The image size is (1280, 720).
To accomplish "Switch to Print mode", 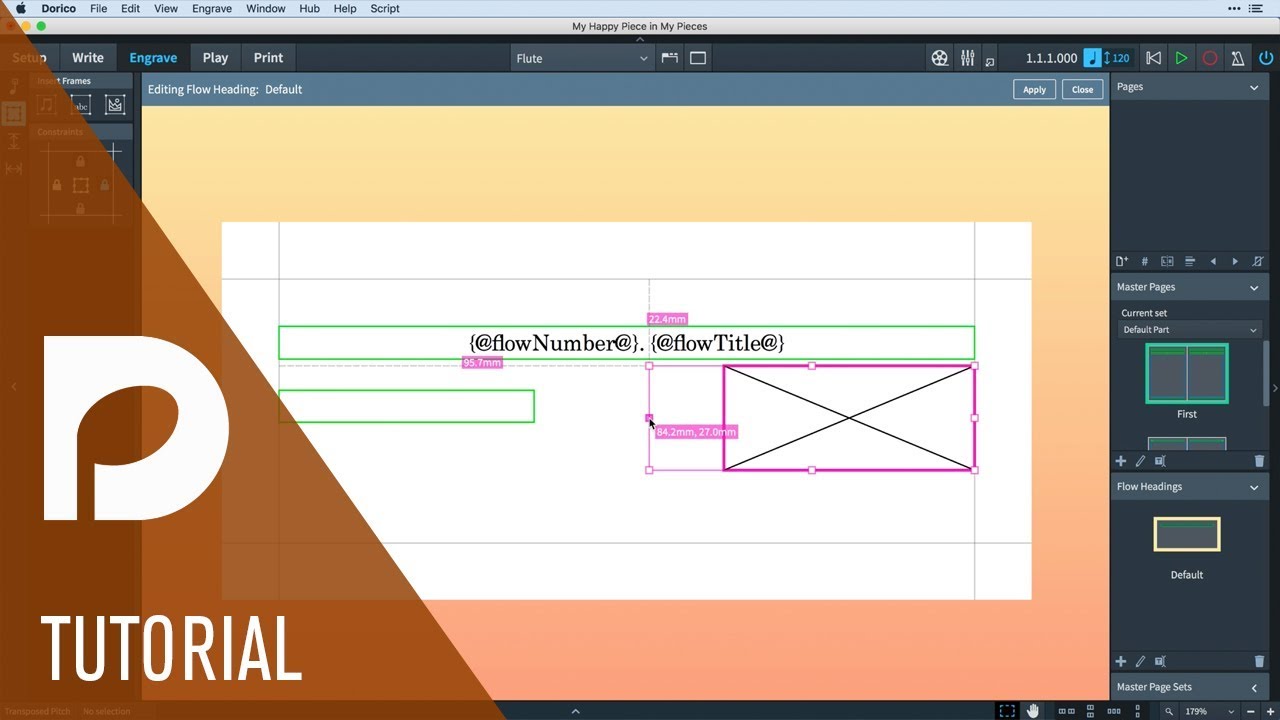I will tap(268, 58).
